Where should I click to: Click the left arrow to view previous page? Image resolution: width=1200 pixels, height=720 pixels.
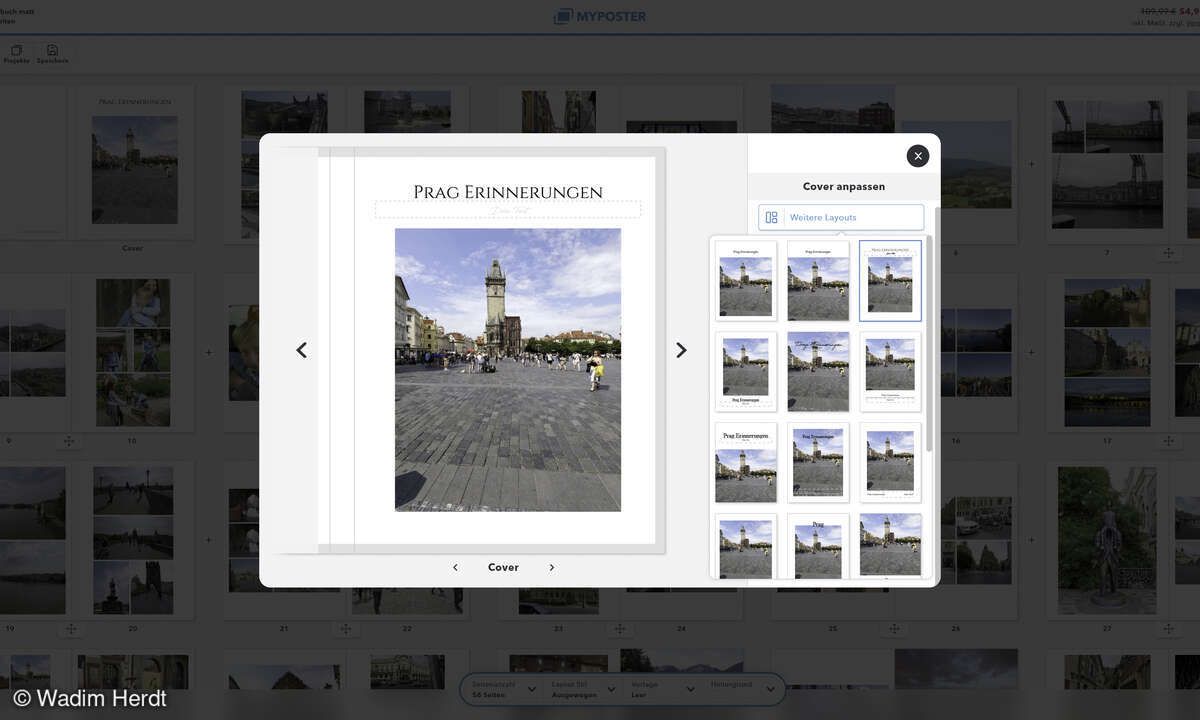pyautogui.click(x=301, y=350)
